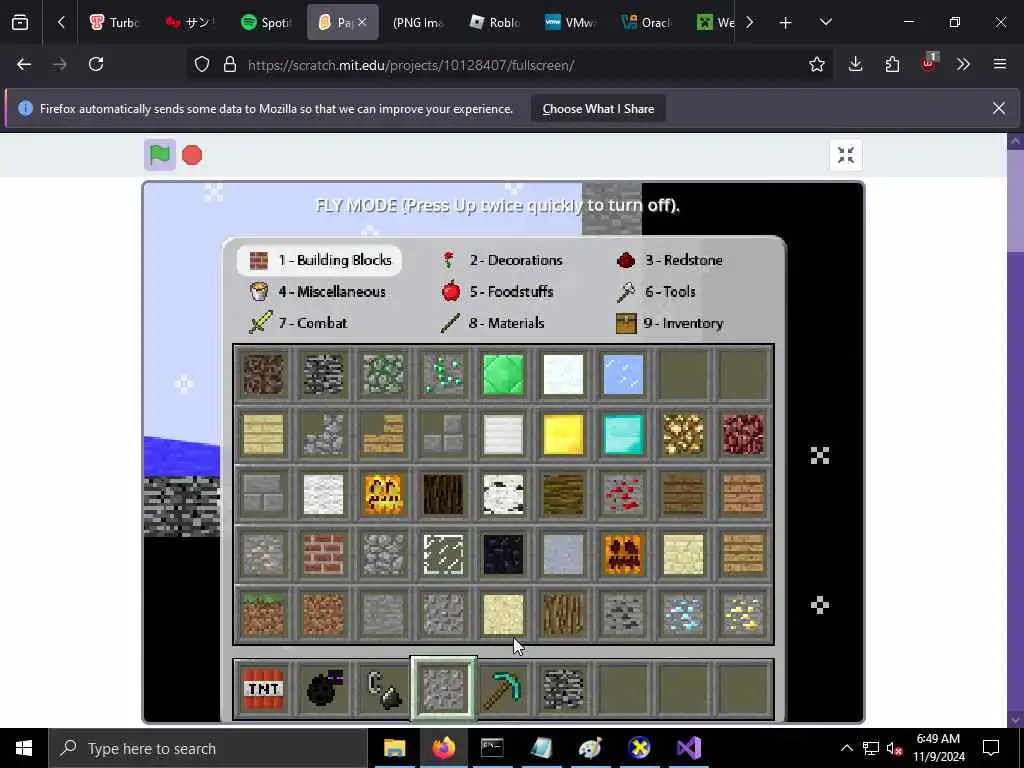Choose the netherrack block
Viewport: 1024px width, 768px height.
pos(743,435)
